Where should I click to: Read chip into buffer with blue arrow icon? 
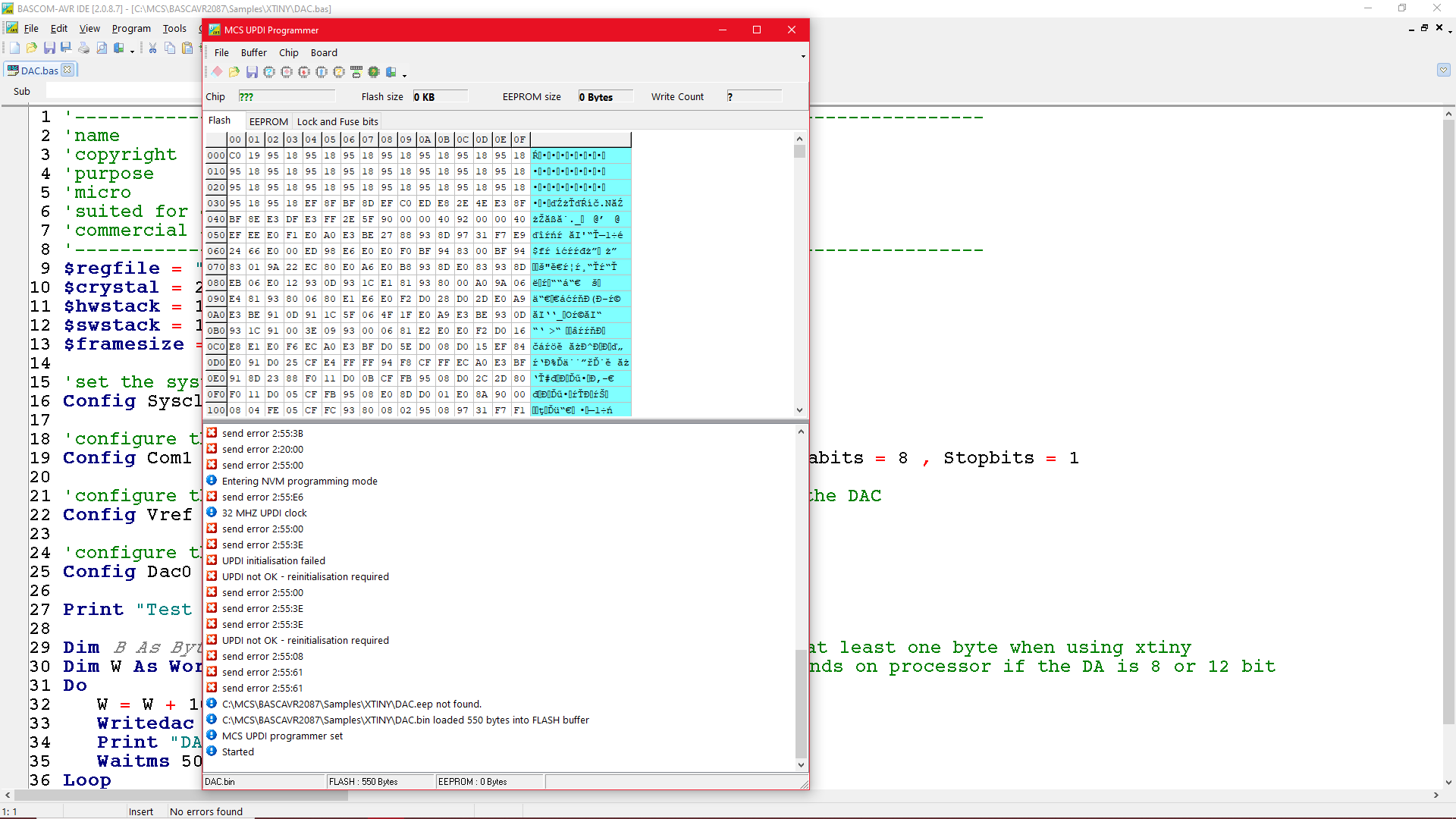[x=322, y=71]
